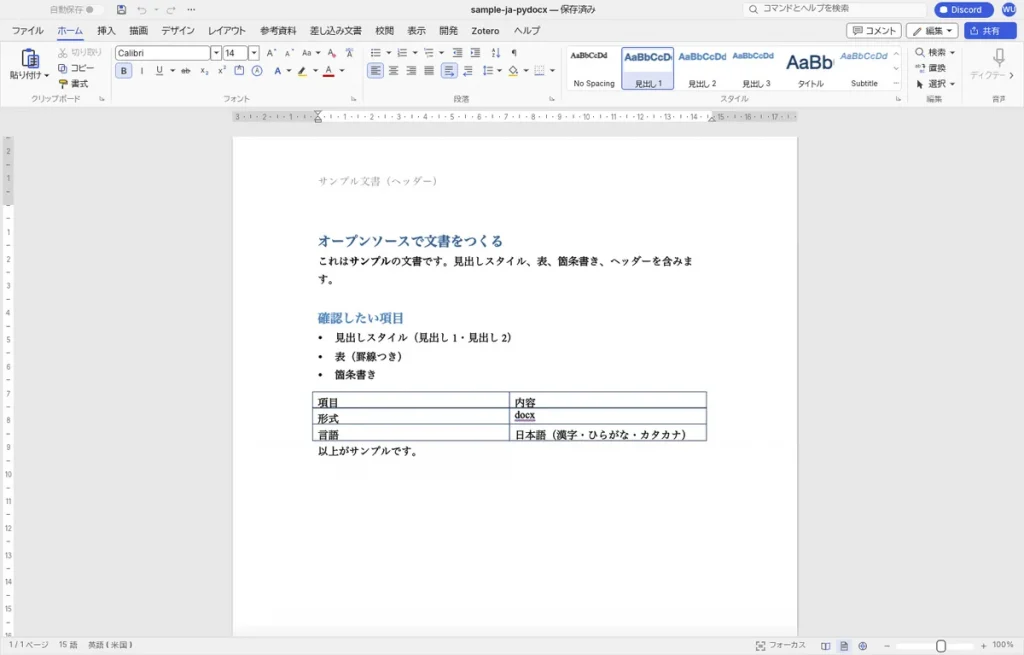Click the numbered list icon

click(x=402, y=53)
